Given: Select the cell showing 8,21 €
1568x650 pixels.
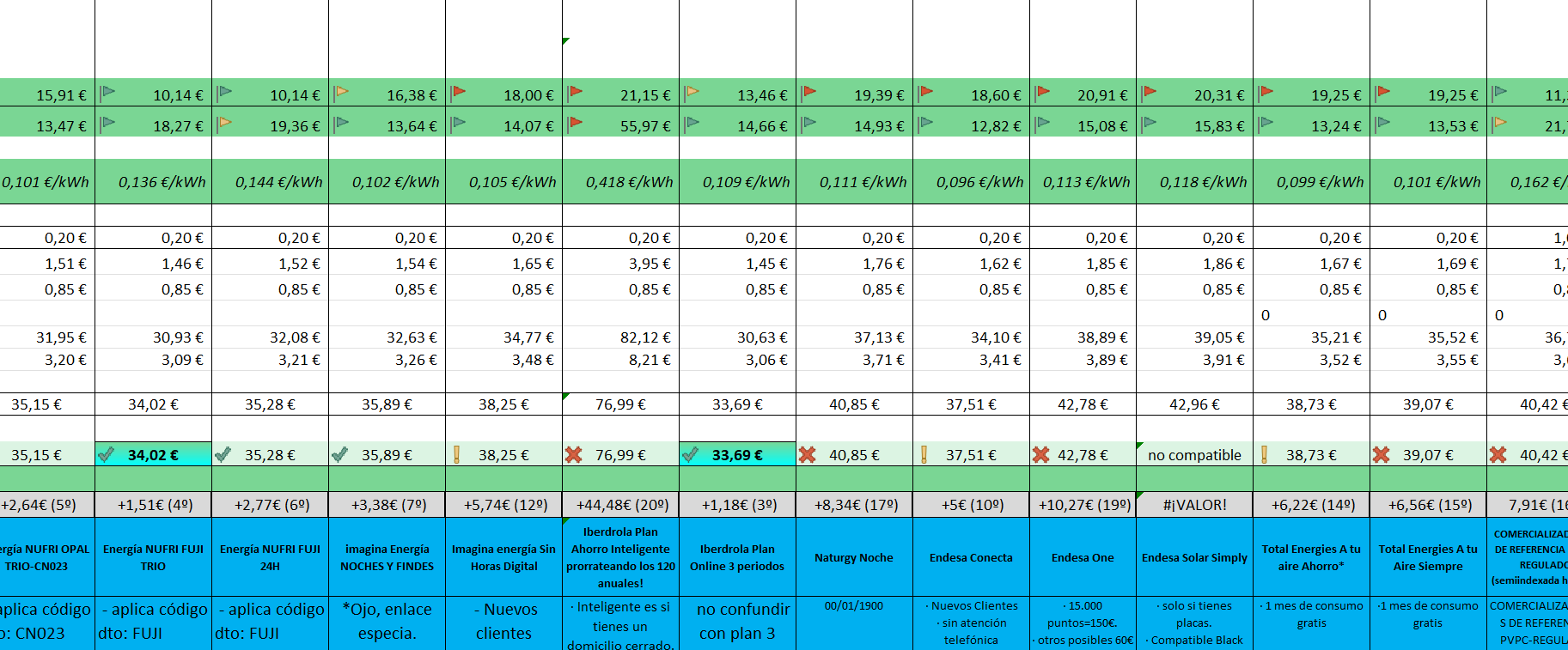Looking at the screenshot, I should (621, 360).
